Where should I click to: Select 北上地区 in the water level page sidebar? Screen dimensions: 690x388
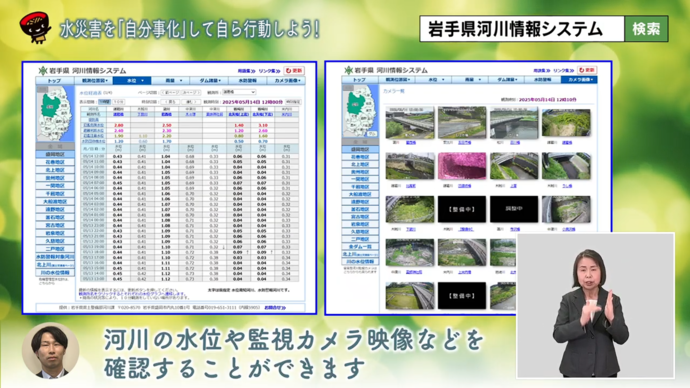pyautogui.click(x=55, y=170)
